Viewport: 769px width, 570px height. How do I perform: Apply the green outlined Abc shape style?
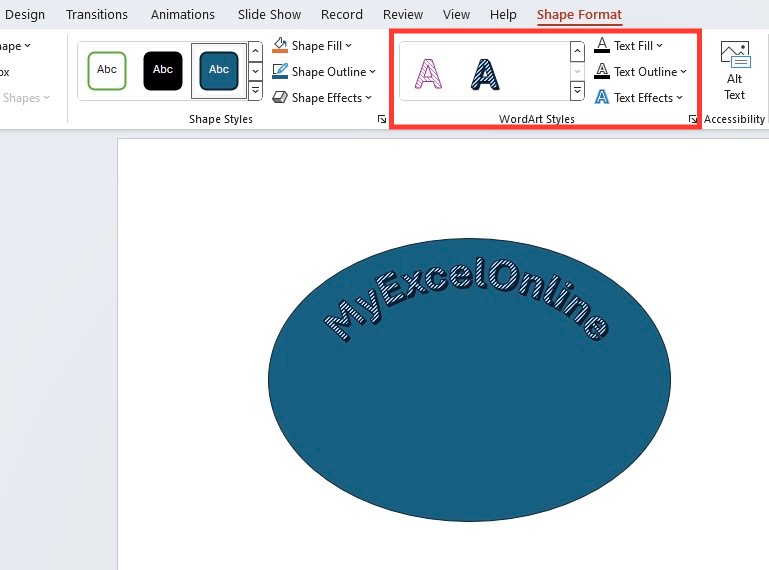pos(107,71)
